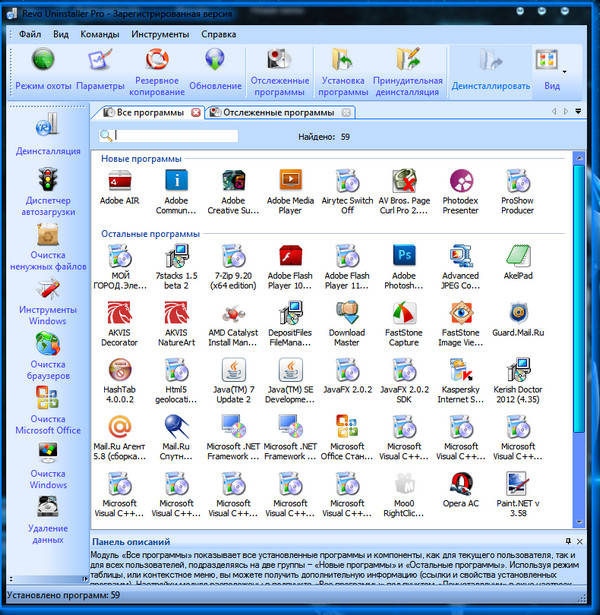Viewport: 600px width, 615px height.
Task: Select Photodex Presenter program icon
Action: (x=461, y=192)
